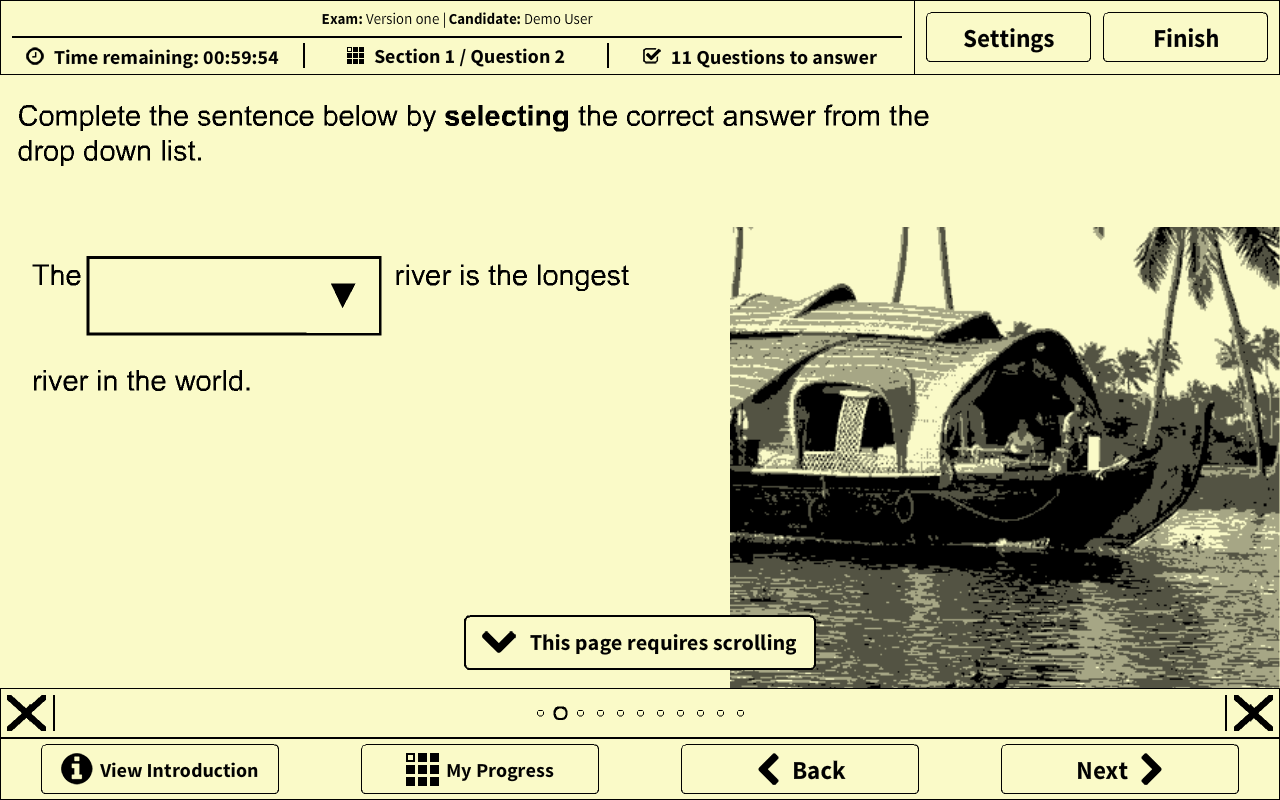The image size is (1280, 800).
Task: Click the right chevron on the Next button
Action: pyautogui.click(x=1151, y=769)
